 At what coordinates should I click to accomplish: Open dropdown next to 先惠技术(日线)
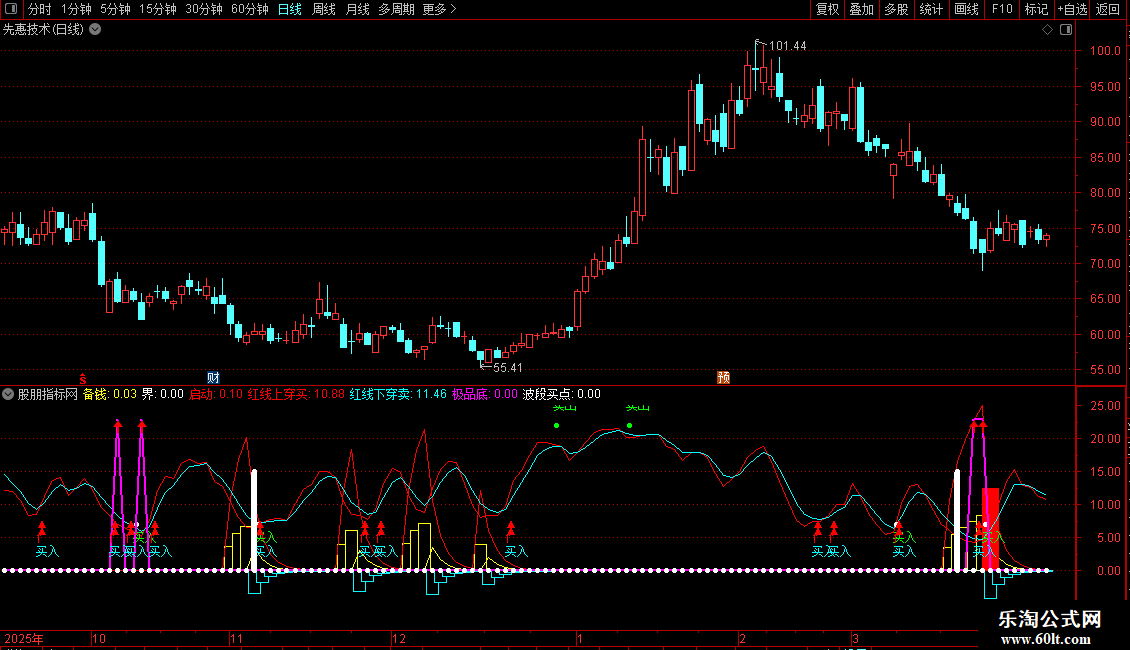95,30
